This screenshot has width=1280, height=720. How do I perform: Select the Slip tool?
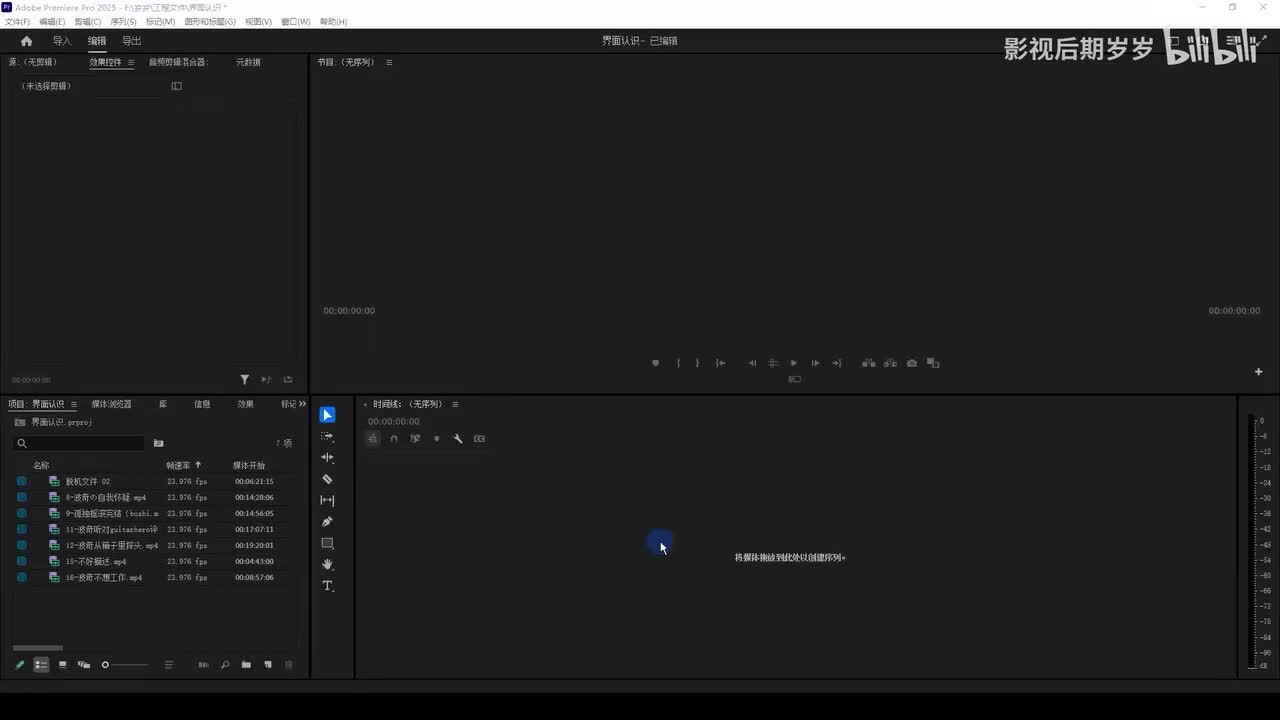tap(327, 500)
